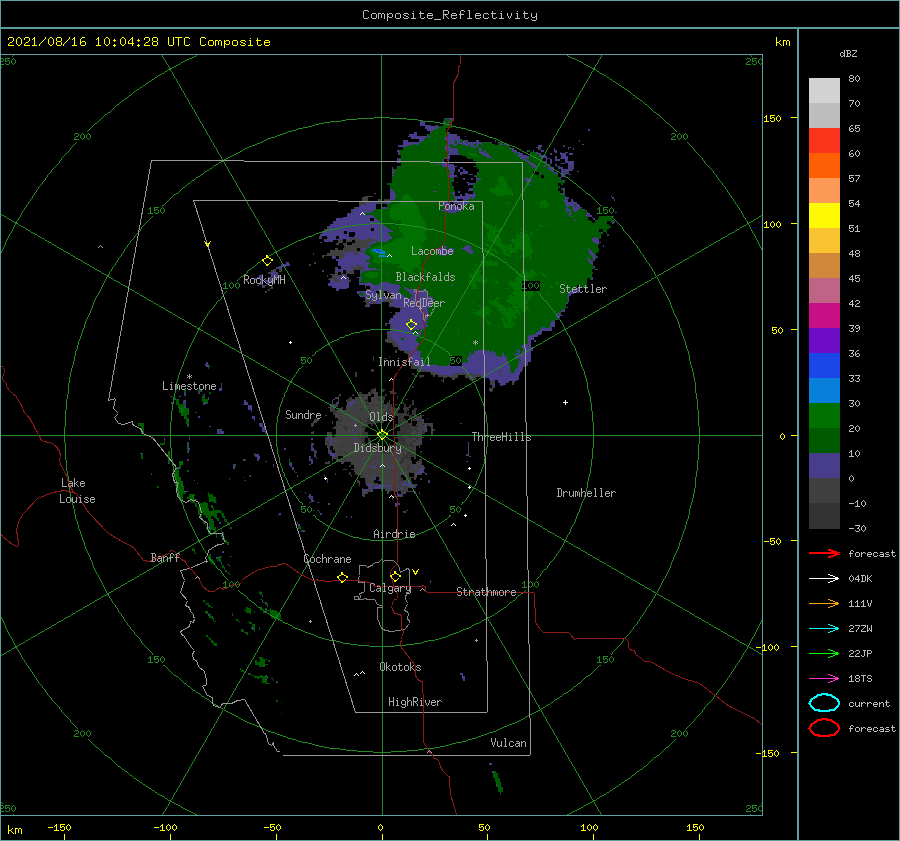Click the Cochrane label
The width and height of the screenshot is (900, 841).
[327, 559]
